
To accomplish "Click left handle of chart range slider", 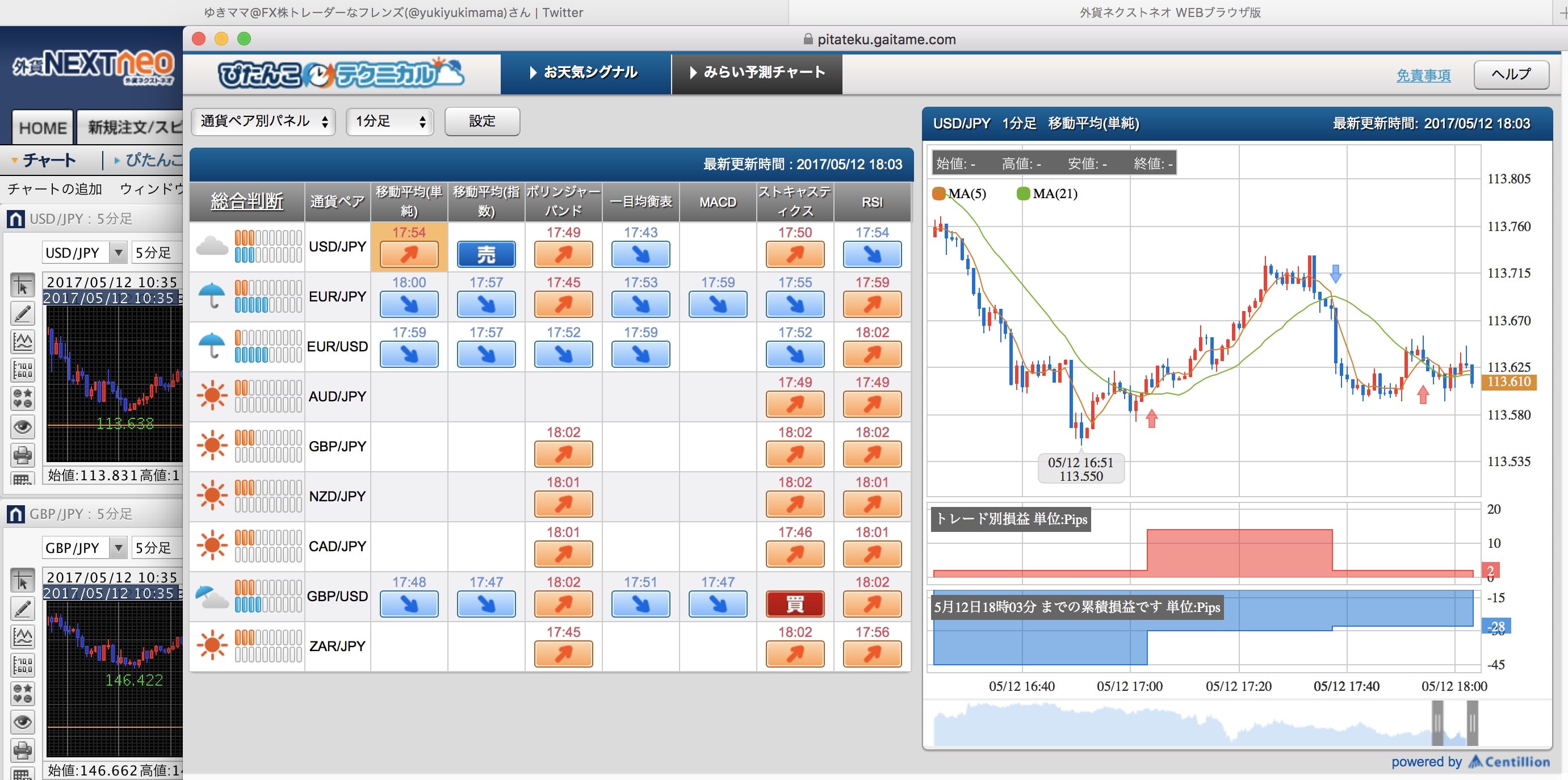I will [1437, 723].
